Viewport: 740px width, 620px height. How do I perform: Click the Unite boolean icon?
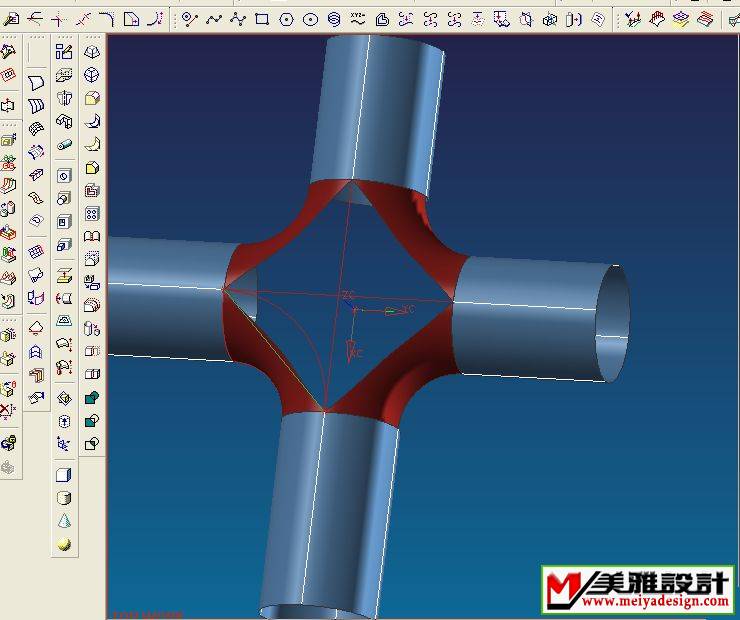coord(92,398)
